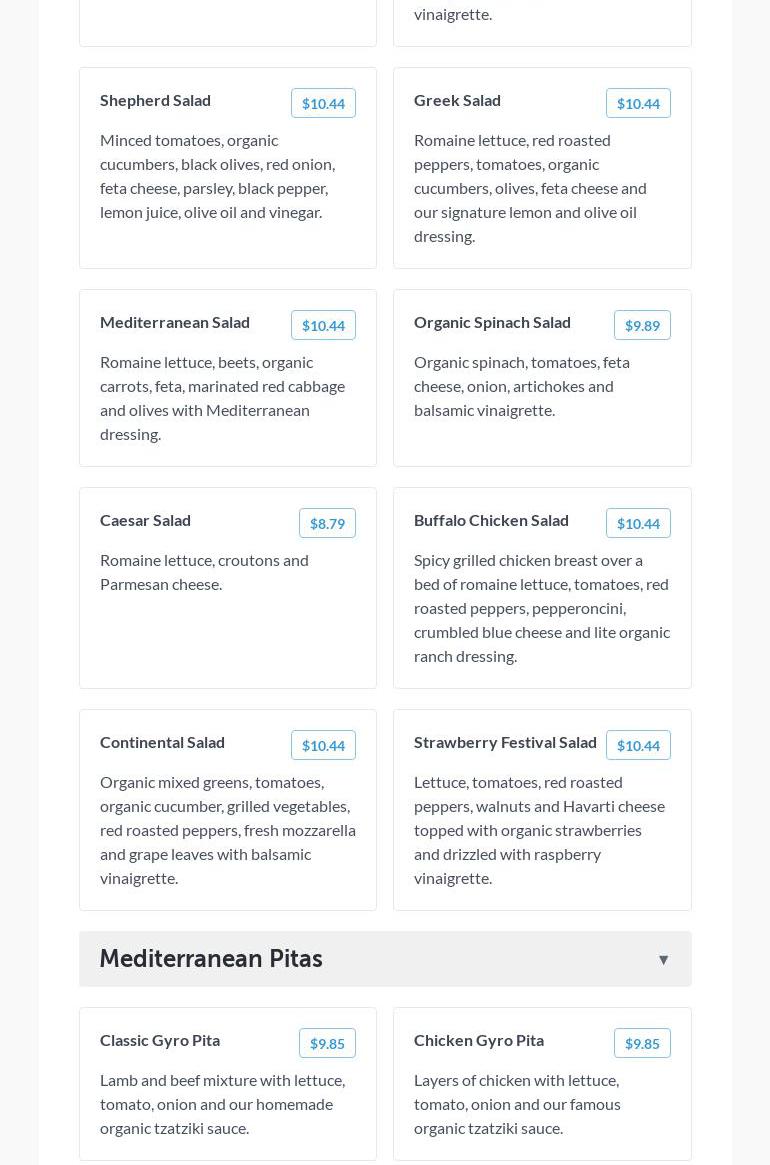Open the Caesar Salad item

point(145,520)
